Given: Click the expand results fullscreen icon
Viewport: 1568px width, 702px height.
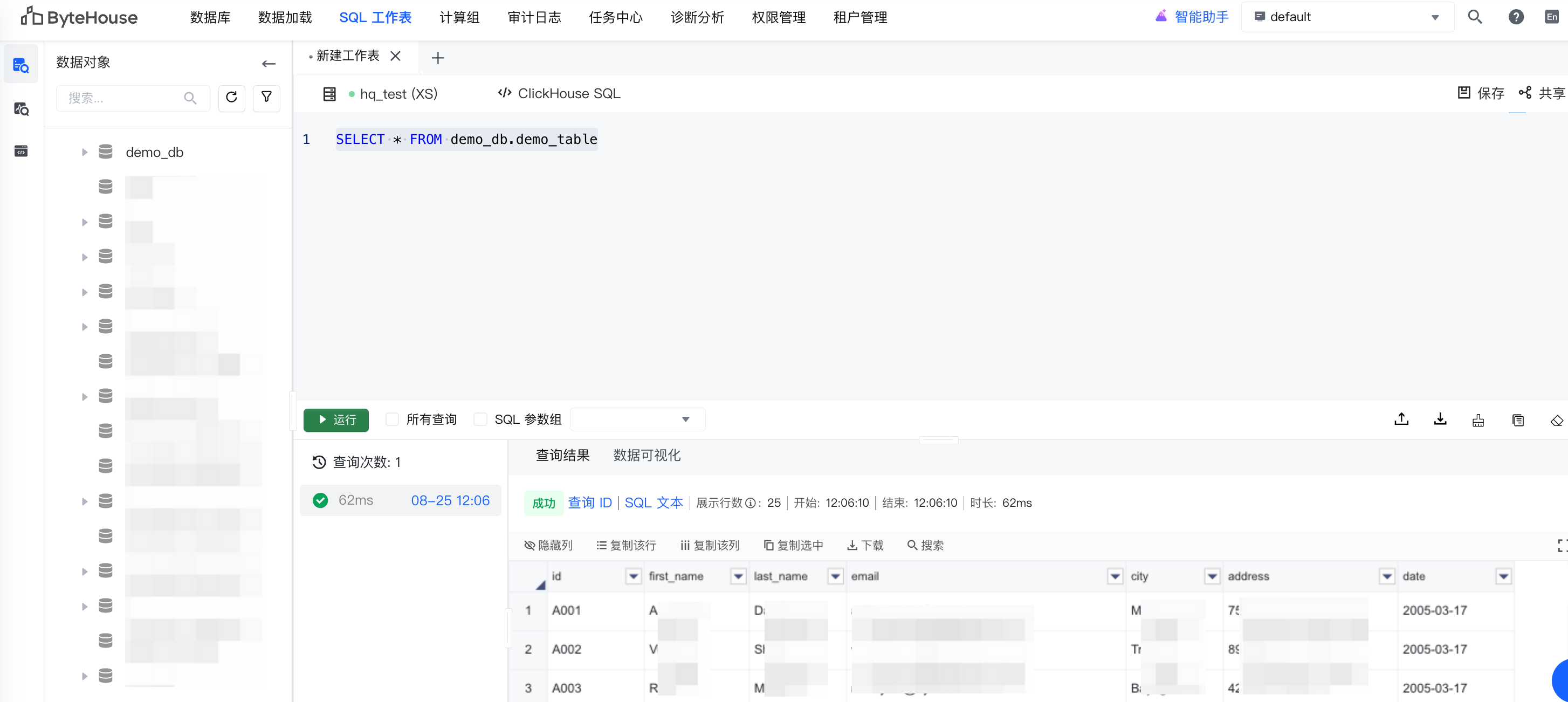Looking at the screenshot, I should tap(1562, 545).
